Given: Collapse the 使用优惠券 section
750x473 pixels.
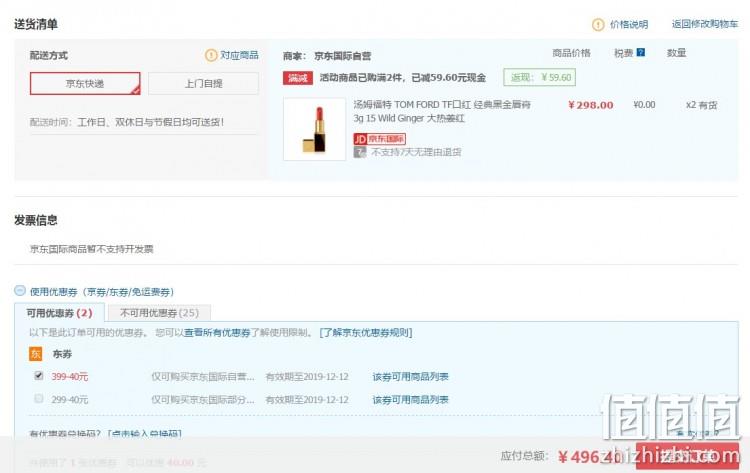Looking at the screenshot, I should tap(20, 291).
